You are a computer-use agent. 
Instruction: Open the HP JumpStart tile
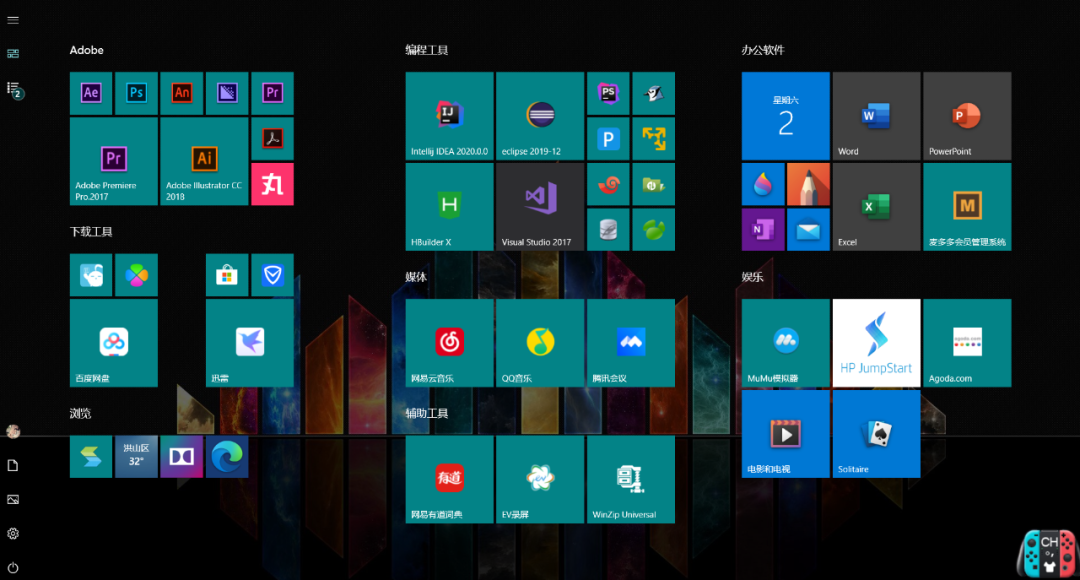[877, 343]
